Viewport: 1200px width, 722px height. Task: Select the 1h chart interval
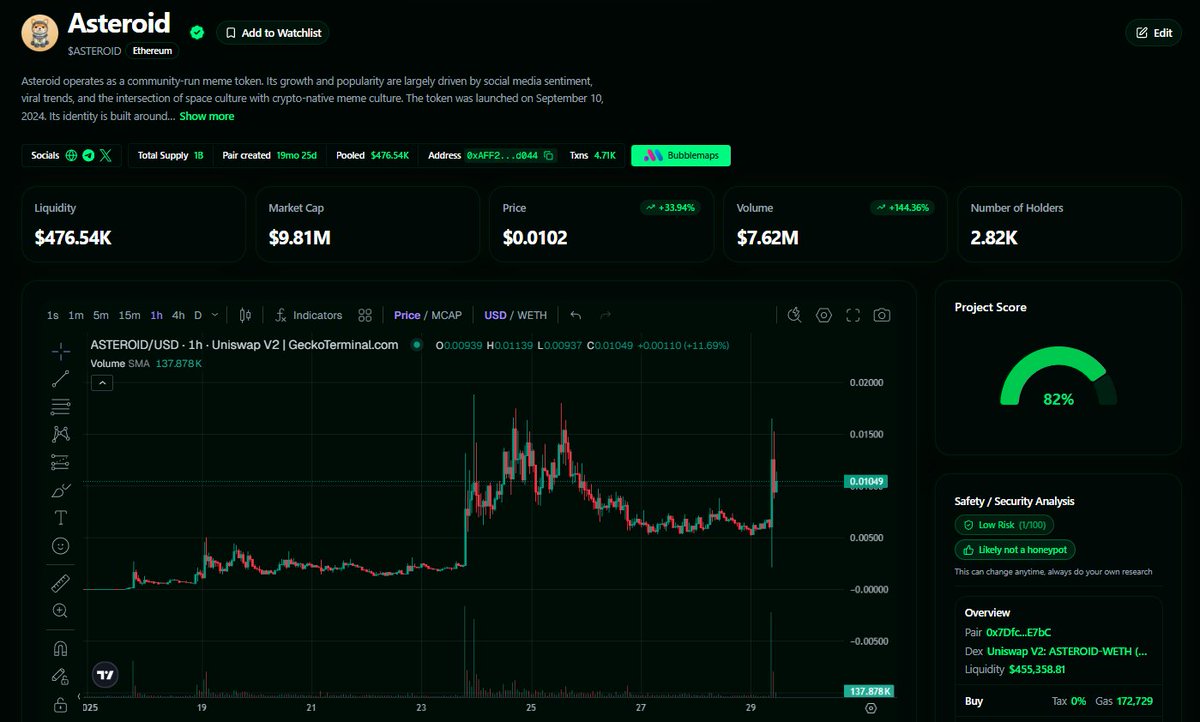[157, 315]
